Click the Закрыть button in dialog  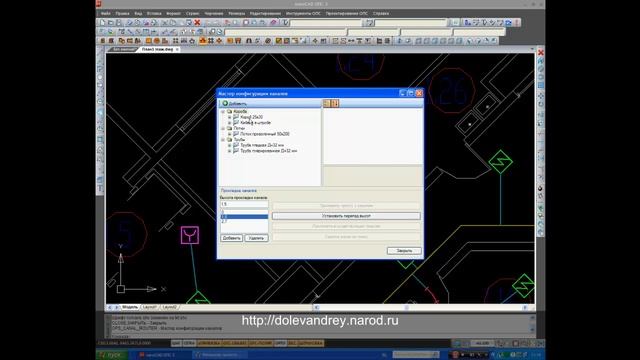pos(404,251)
